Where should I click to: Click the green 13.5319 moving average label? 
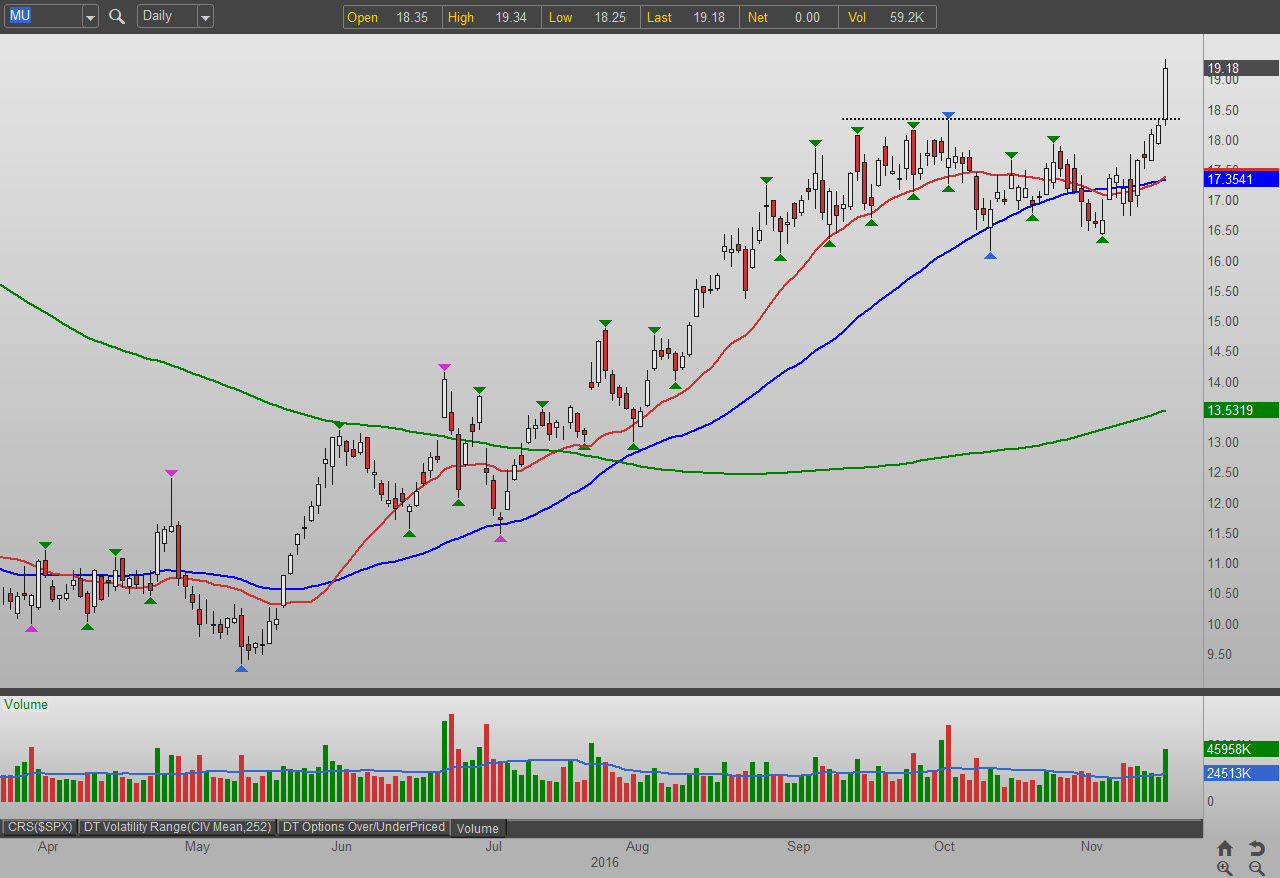click(1240, 410)
